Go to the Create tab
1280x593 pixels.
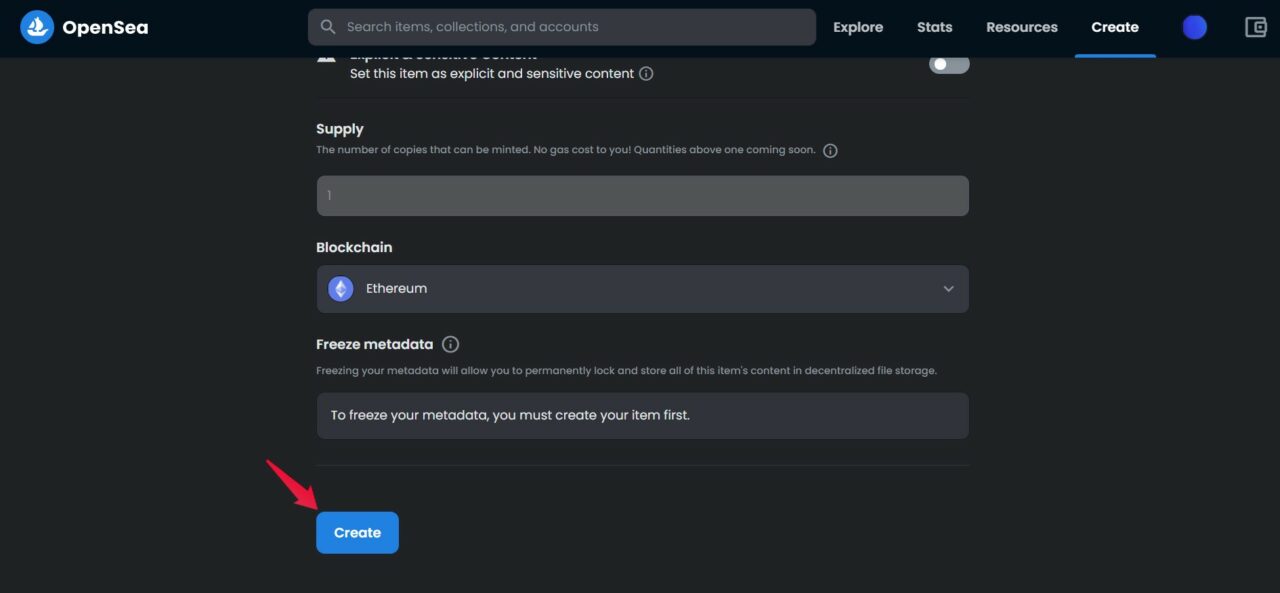pos(1115,27)
